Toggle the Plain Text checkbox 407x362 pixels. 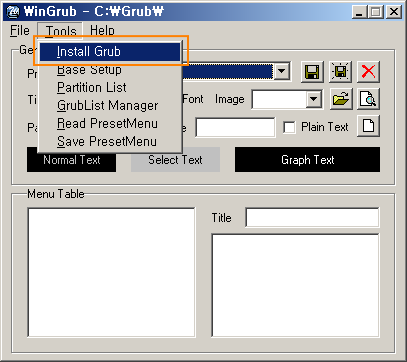tap(289, 127)
